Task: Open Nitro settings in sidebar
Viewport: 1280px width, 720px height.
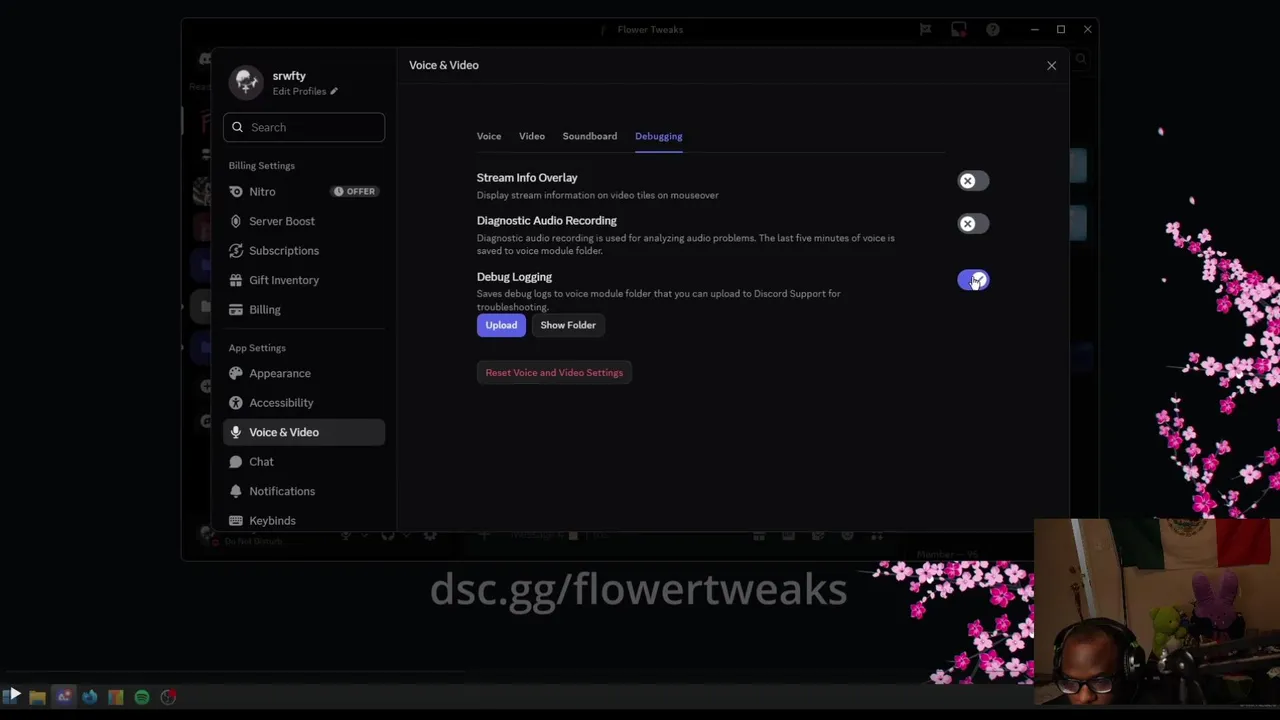Action: click(x=304, y=191)
